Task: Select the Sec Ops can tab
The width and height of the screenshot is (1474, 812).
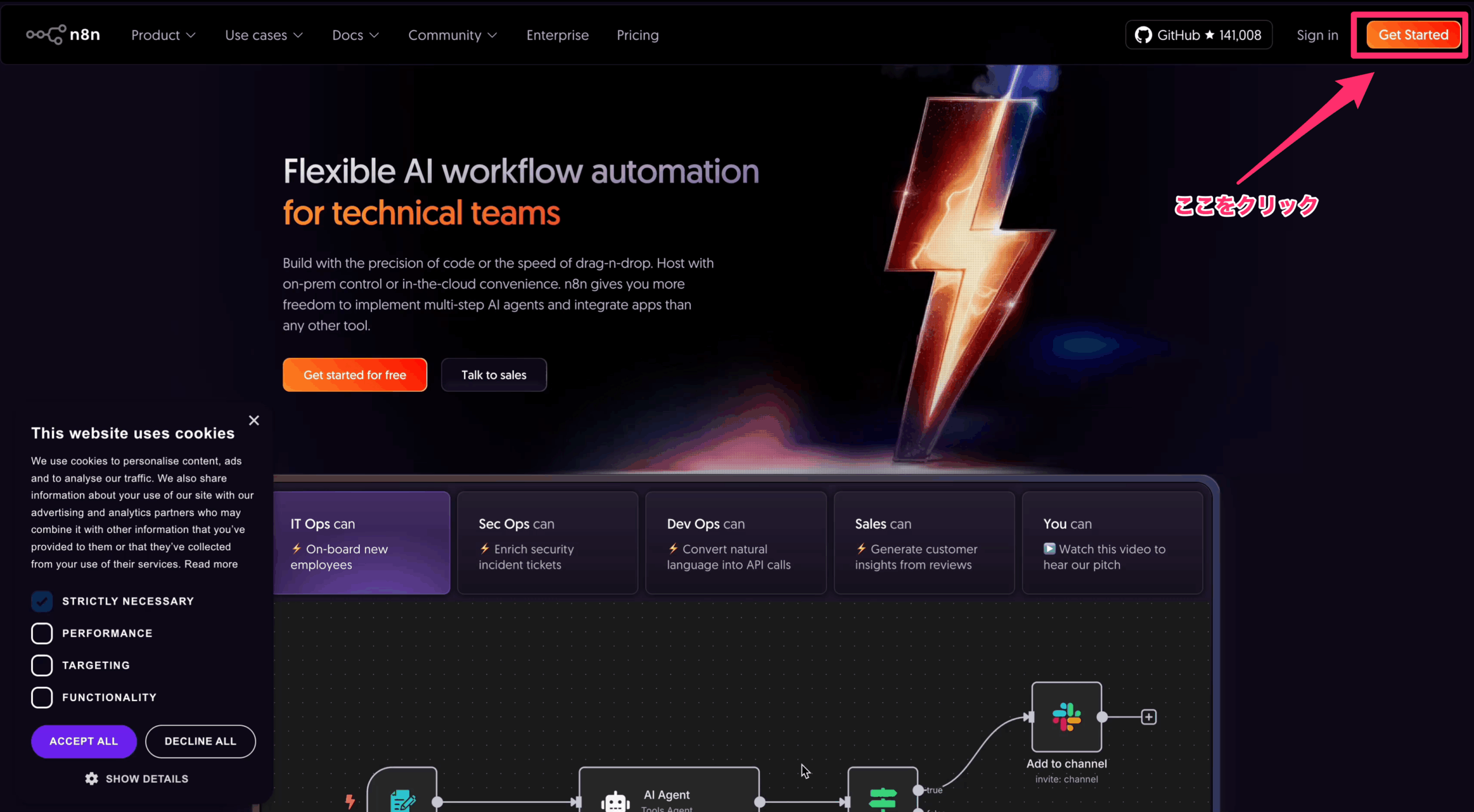Action: tap(547, 543)
